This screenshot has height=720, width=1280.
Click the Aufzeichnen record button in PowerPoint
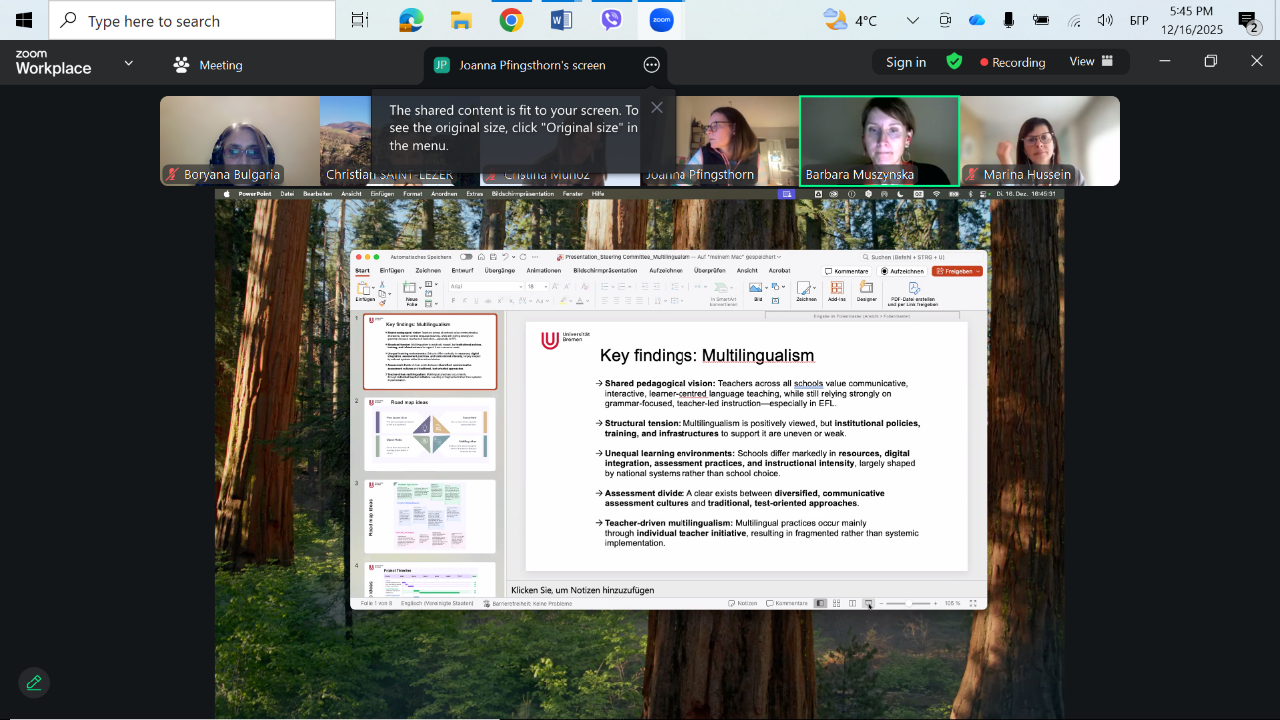tap(902, 271)
